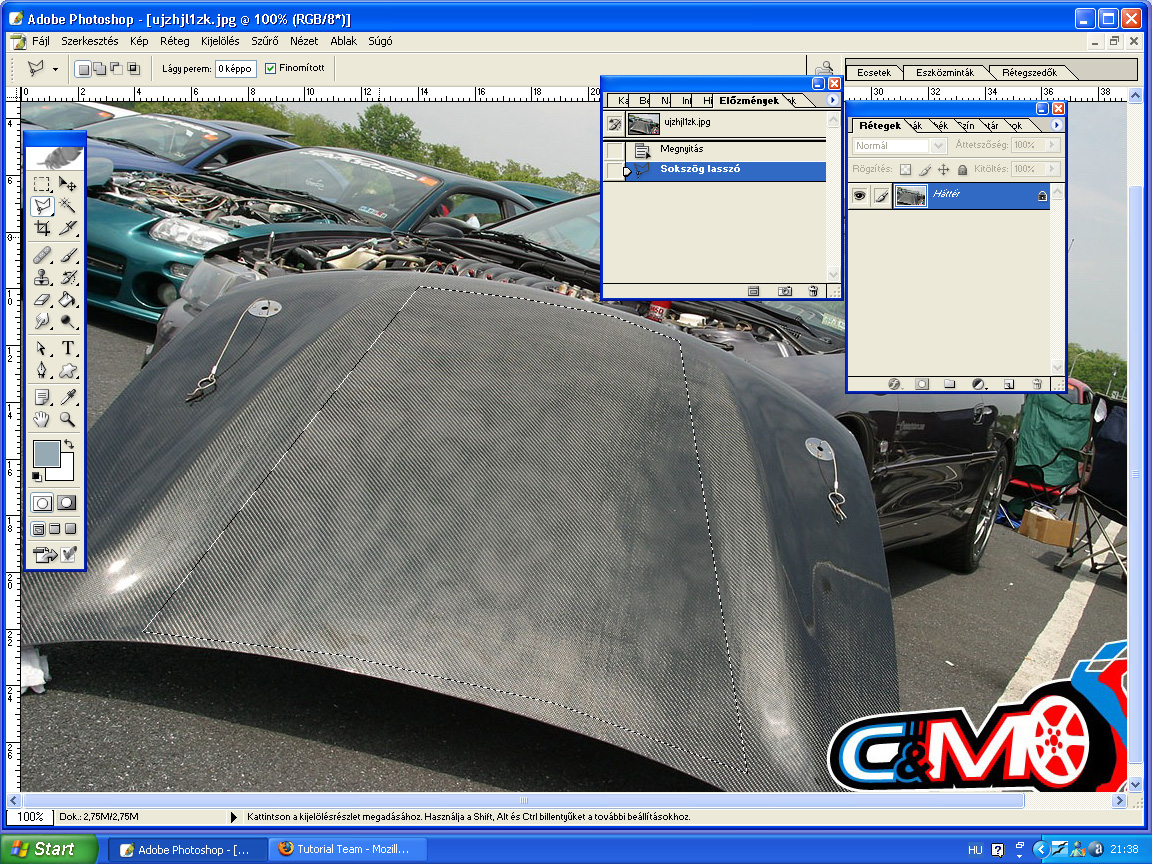Image resolution: width=1152 pixels, height=864 pixels.
Task: Toggle Quick Mask mode button
Action: (x=67, y=503)
